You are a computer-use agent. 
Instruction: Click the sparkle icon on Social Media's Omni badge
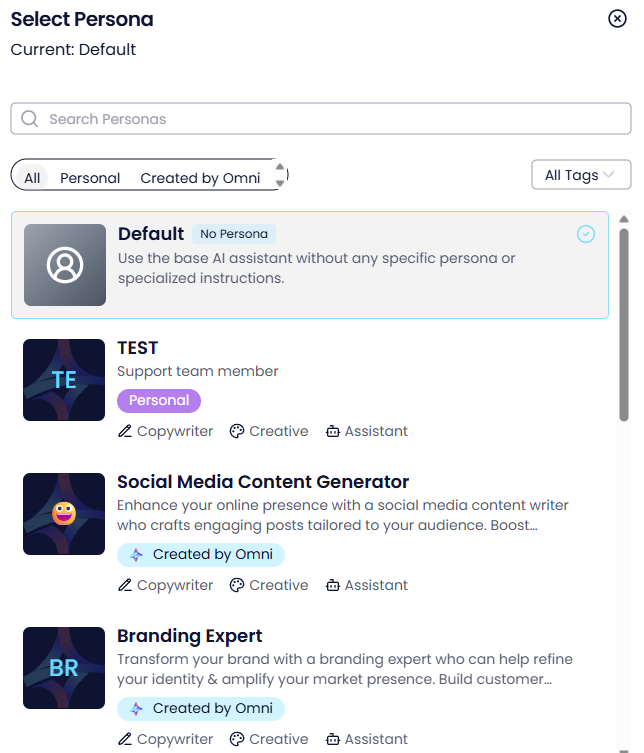pyautogui.click(x=137, y=554)
